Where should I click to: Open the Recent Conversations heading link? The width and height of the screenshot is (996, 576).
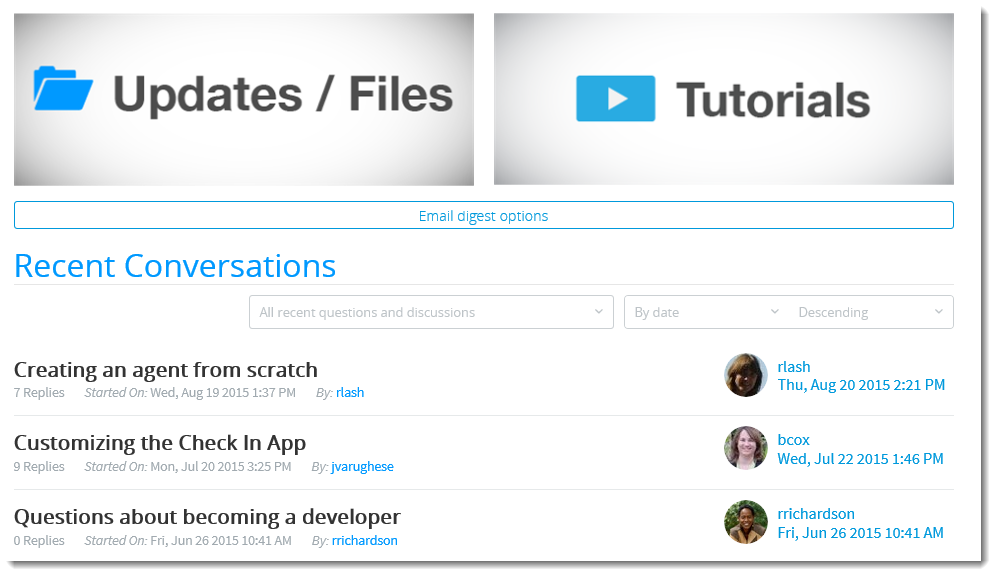[x=175, y=265]
